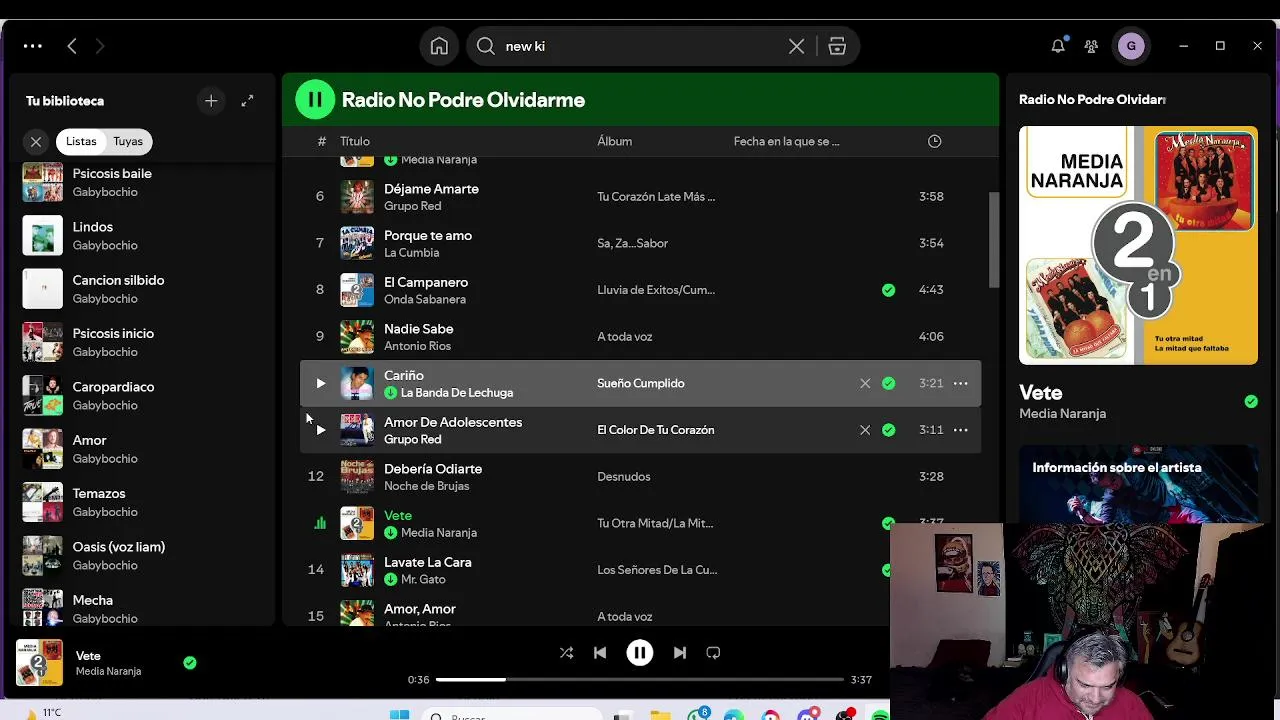This screenshot has height=720, width=1280.
Task: Select track Déjame Amarte
Action: pyautogui.click(x=640, y=196)
